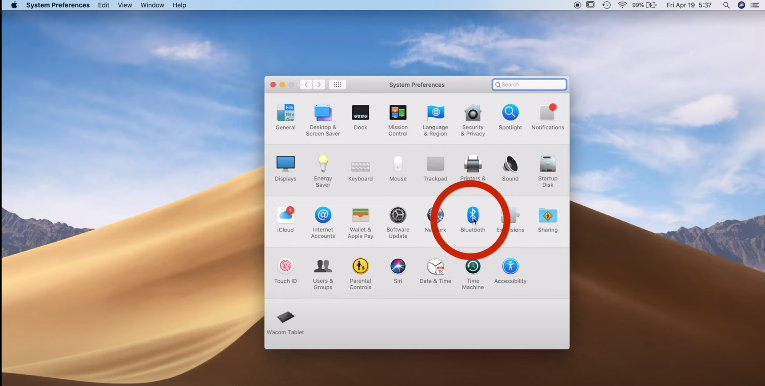Viewport: 765px width, 386px height.
Task: Open the Help menu
Action: click(179, 5)
